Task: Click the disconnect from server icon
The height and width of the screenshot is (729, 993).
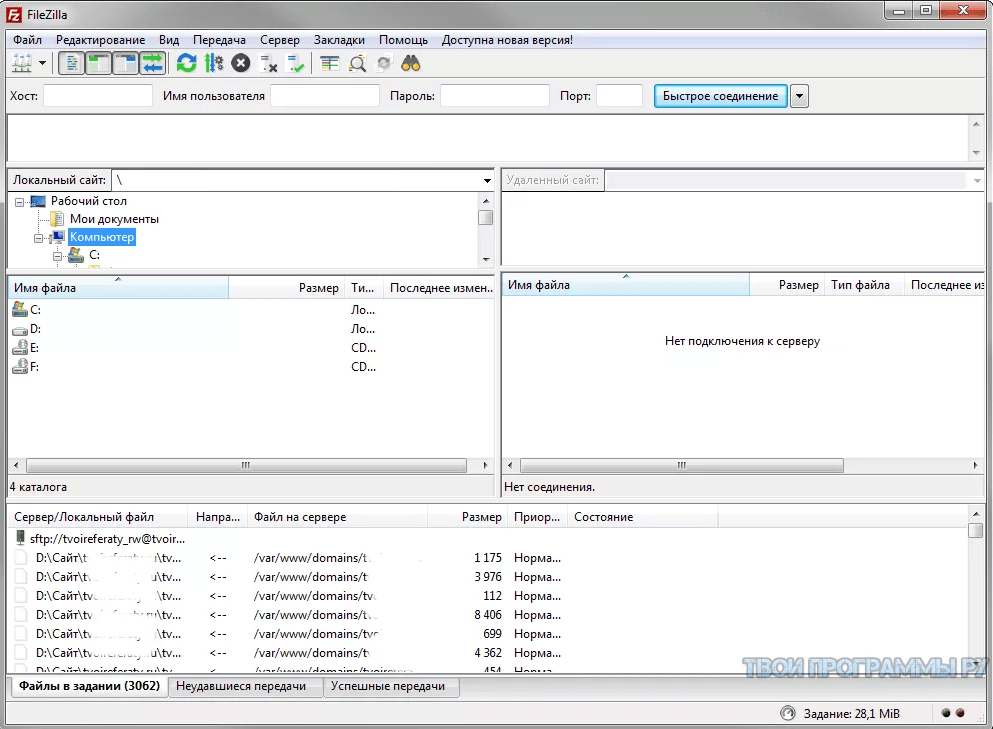Action: pyautogui.click(x=269, y=63)
